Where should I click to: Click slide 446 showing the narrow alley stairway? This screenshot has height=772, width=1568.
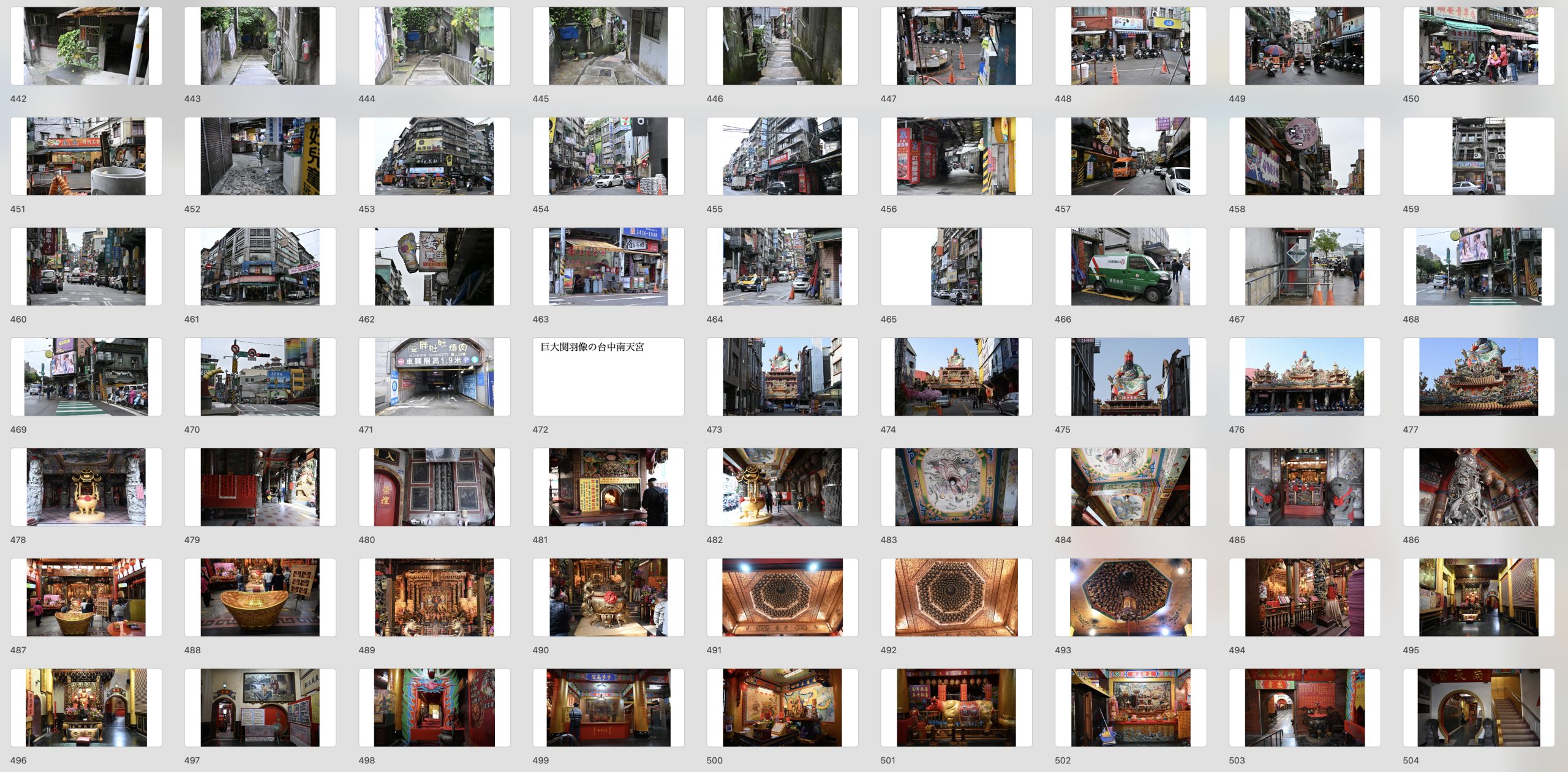(x=782, y=46)
